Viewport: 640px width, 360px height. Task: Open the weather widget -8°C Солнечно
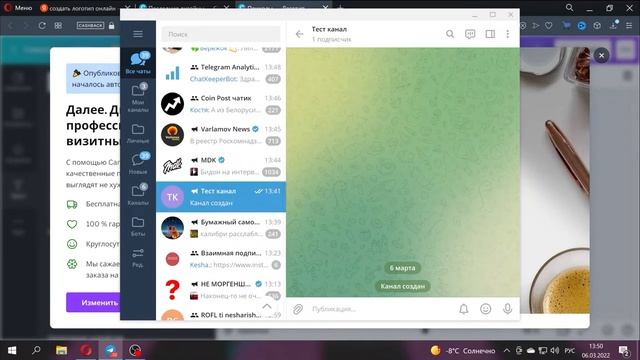click(463, 351)
